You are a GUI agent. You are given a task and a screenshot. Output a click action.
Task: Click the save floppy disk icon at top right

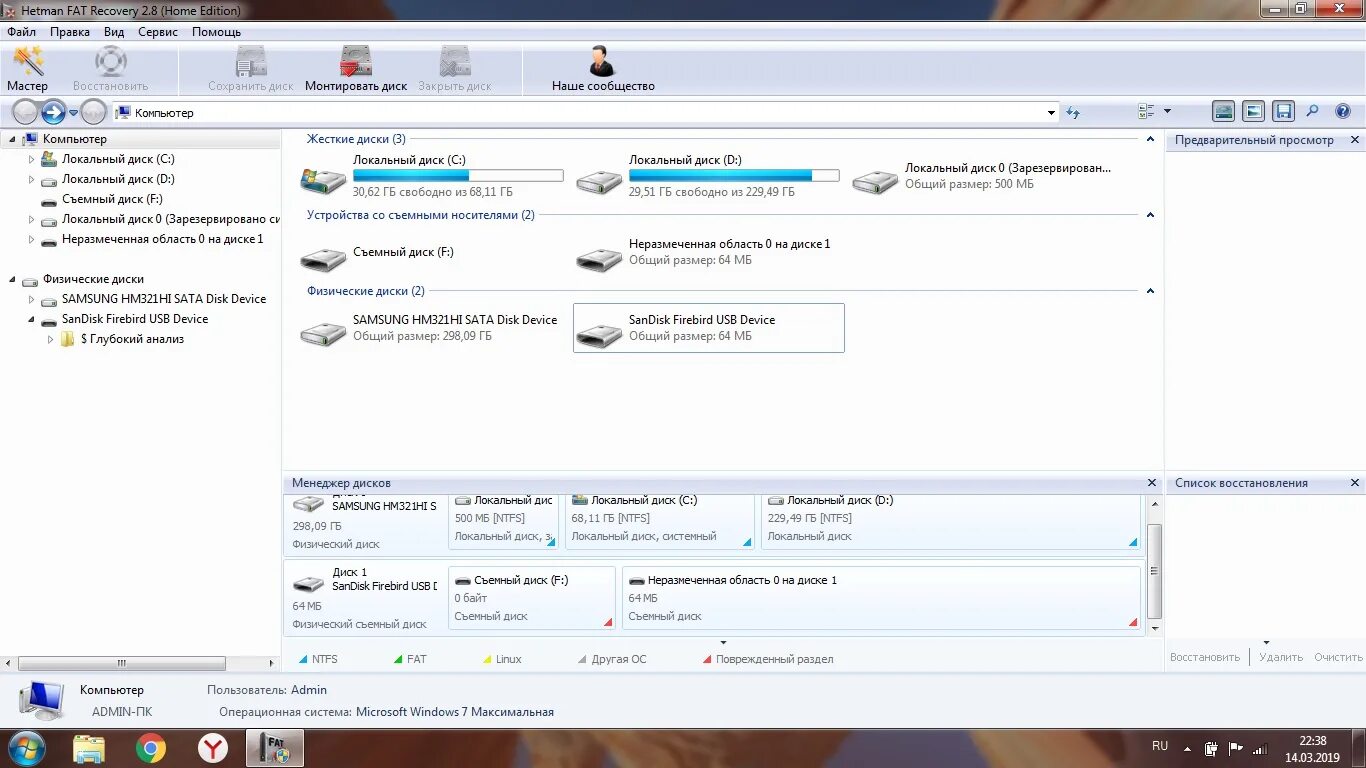1284,112
